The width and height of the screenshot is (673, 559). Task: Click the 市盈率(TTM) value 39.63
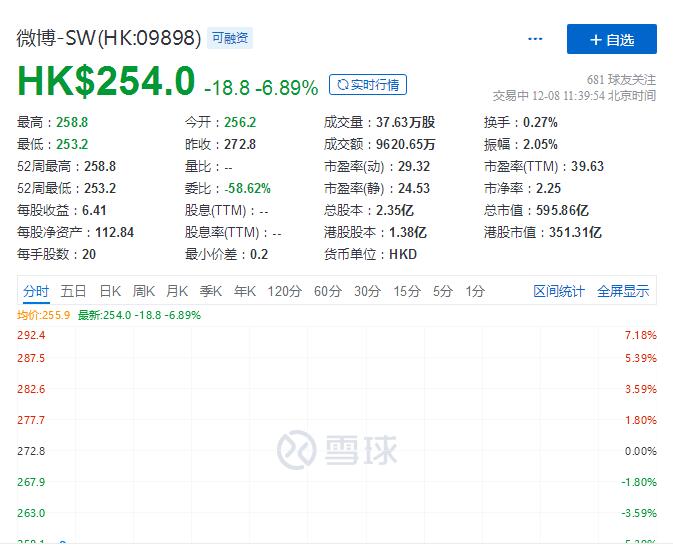click(x=587, y=167)
